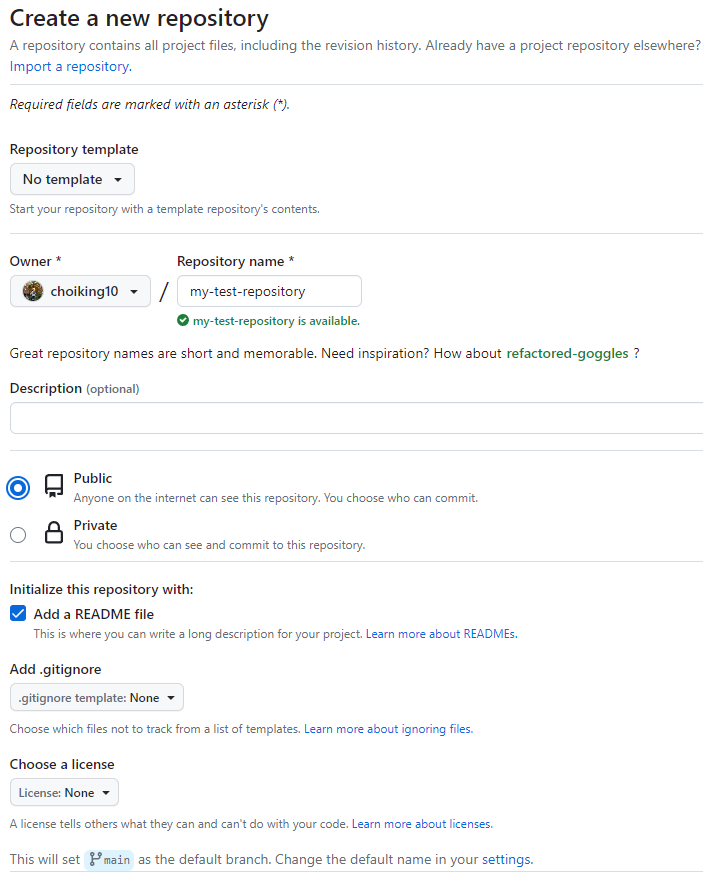Expand the Owner choiking10 dropdown
The width and height of the screenshot is (703, 881).
[x=80, y=291]
